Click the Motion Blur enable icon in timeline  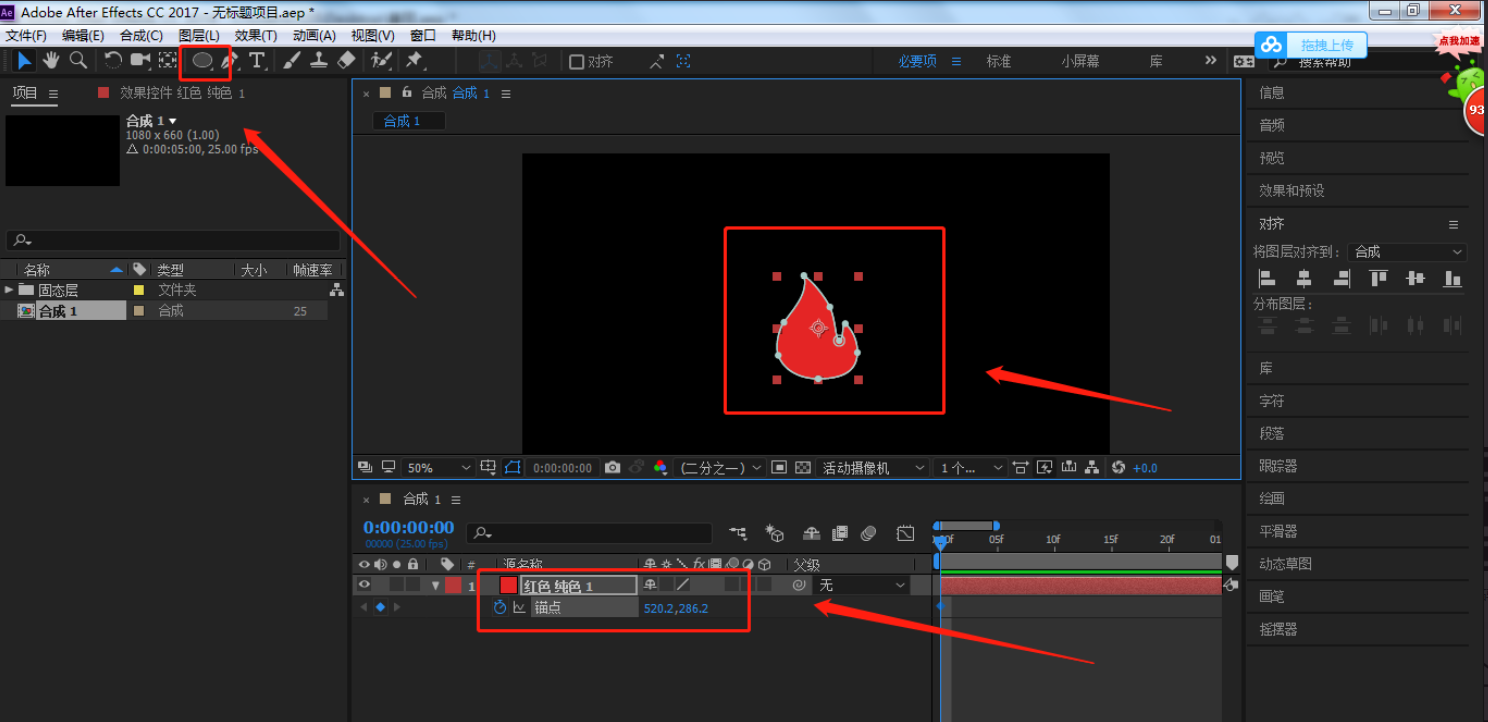868,534
